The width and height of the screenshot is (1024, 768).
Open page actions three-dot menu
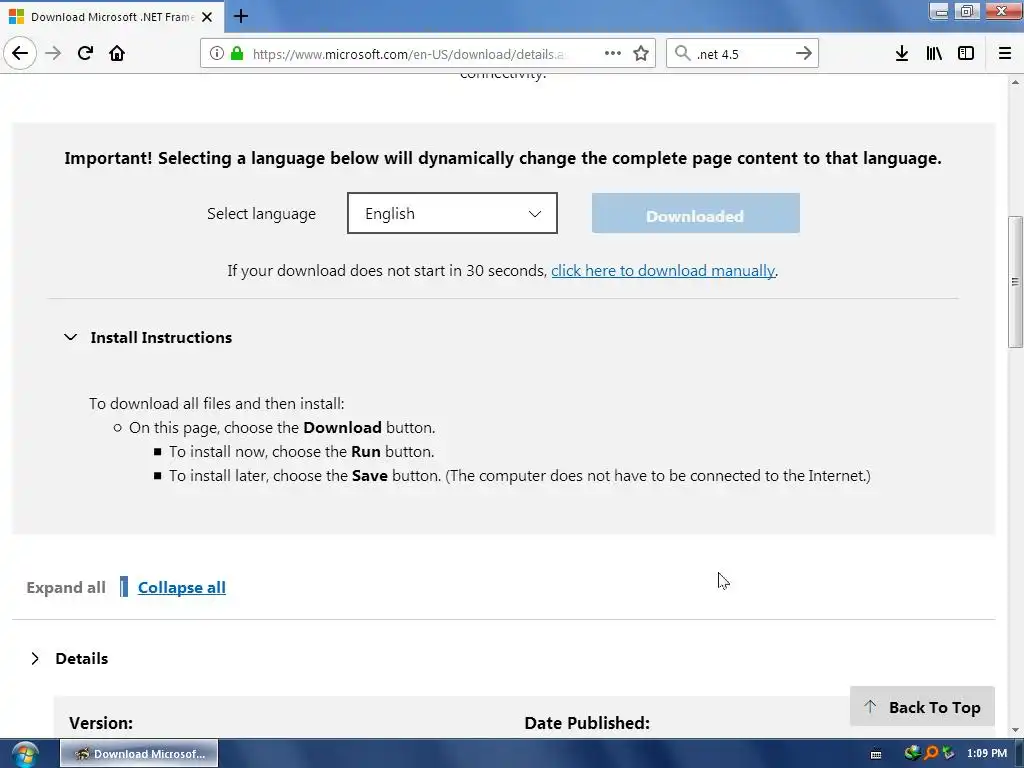point(613,53)
